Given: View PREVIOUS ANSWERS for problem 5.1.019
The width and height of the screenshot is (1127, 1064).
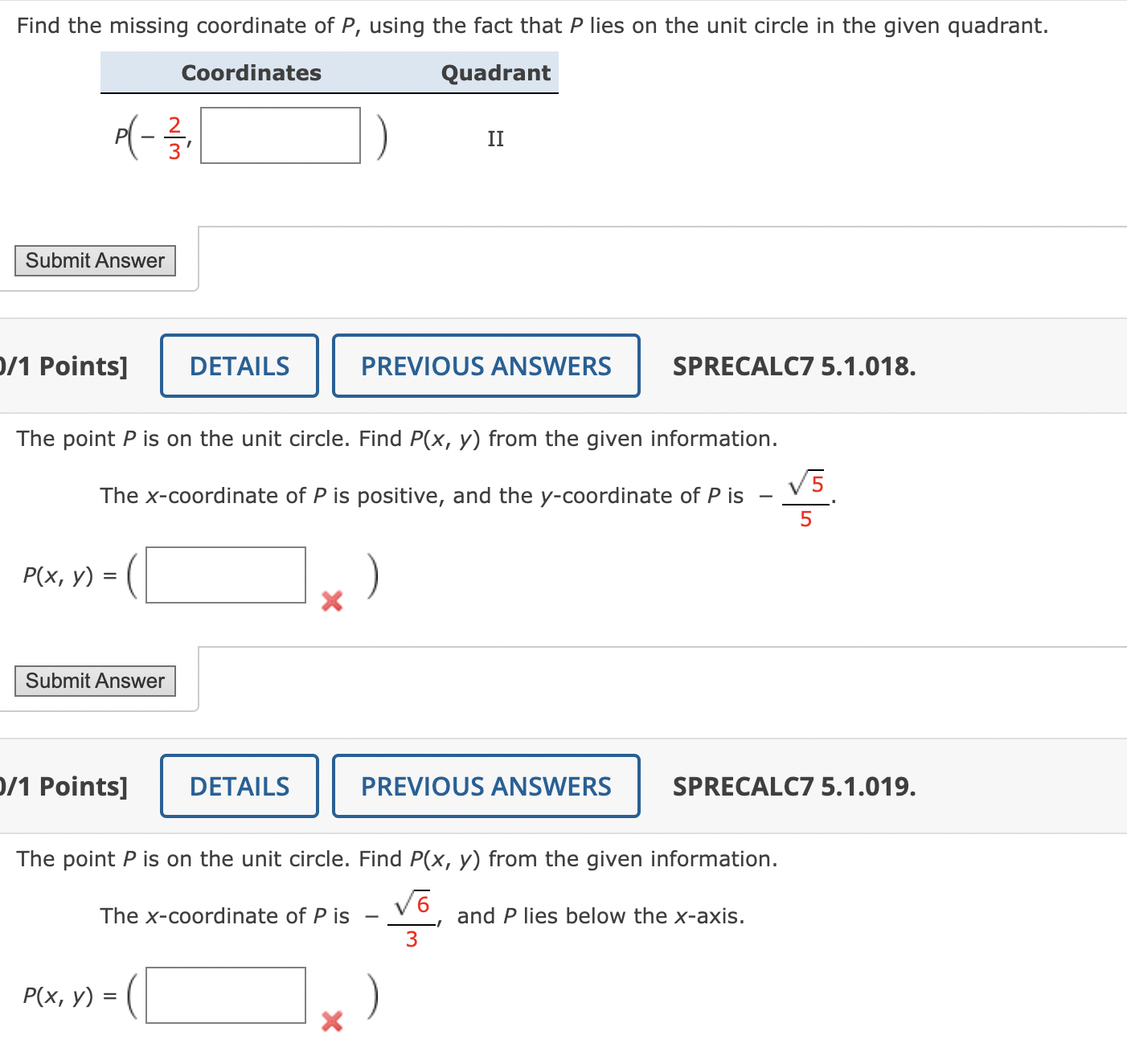Looking at the screenshot, I should tap(486, 786).
